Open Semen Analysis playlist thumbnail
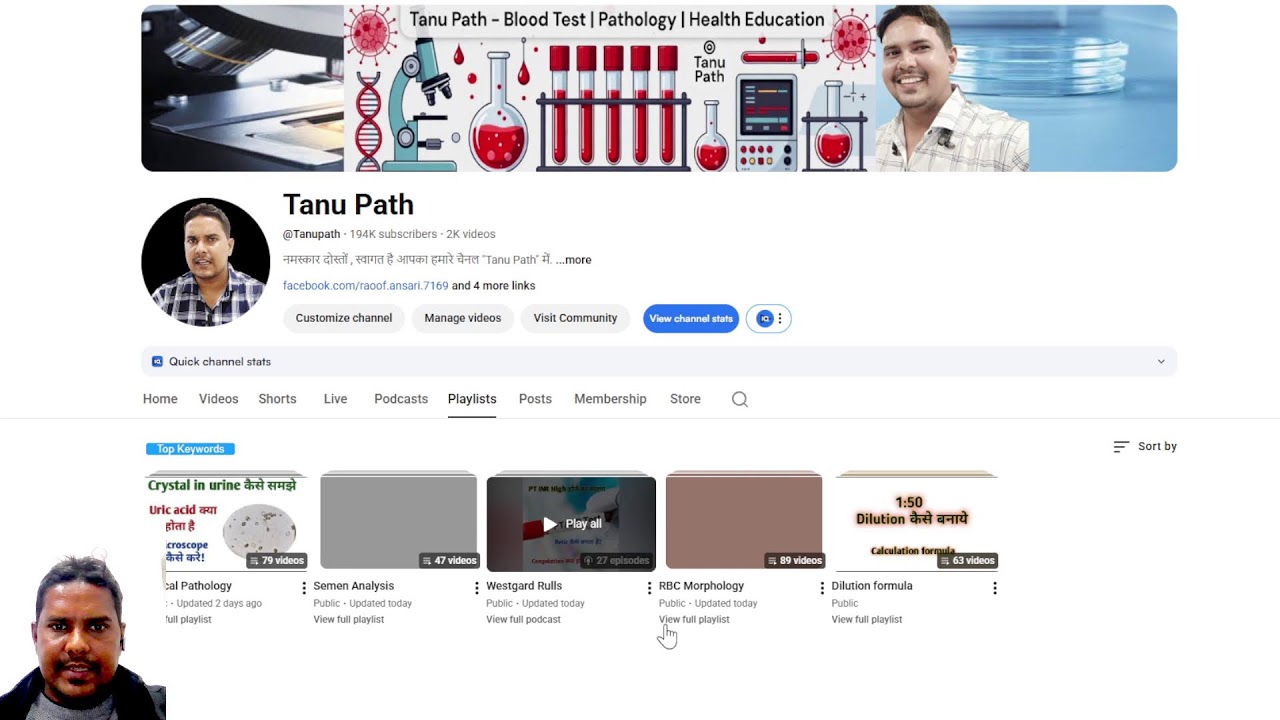1280x720 pixels. [x=398, y=522]
